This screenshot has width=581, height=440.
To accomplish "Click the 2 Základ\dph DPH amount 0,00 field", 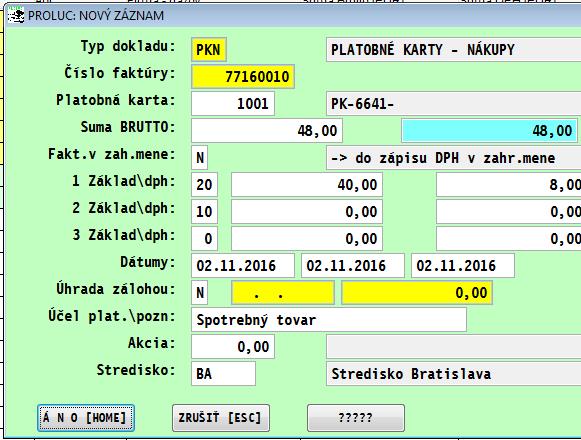I will point(509,212).
